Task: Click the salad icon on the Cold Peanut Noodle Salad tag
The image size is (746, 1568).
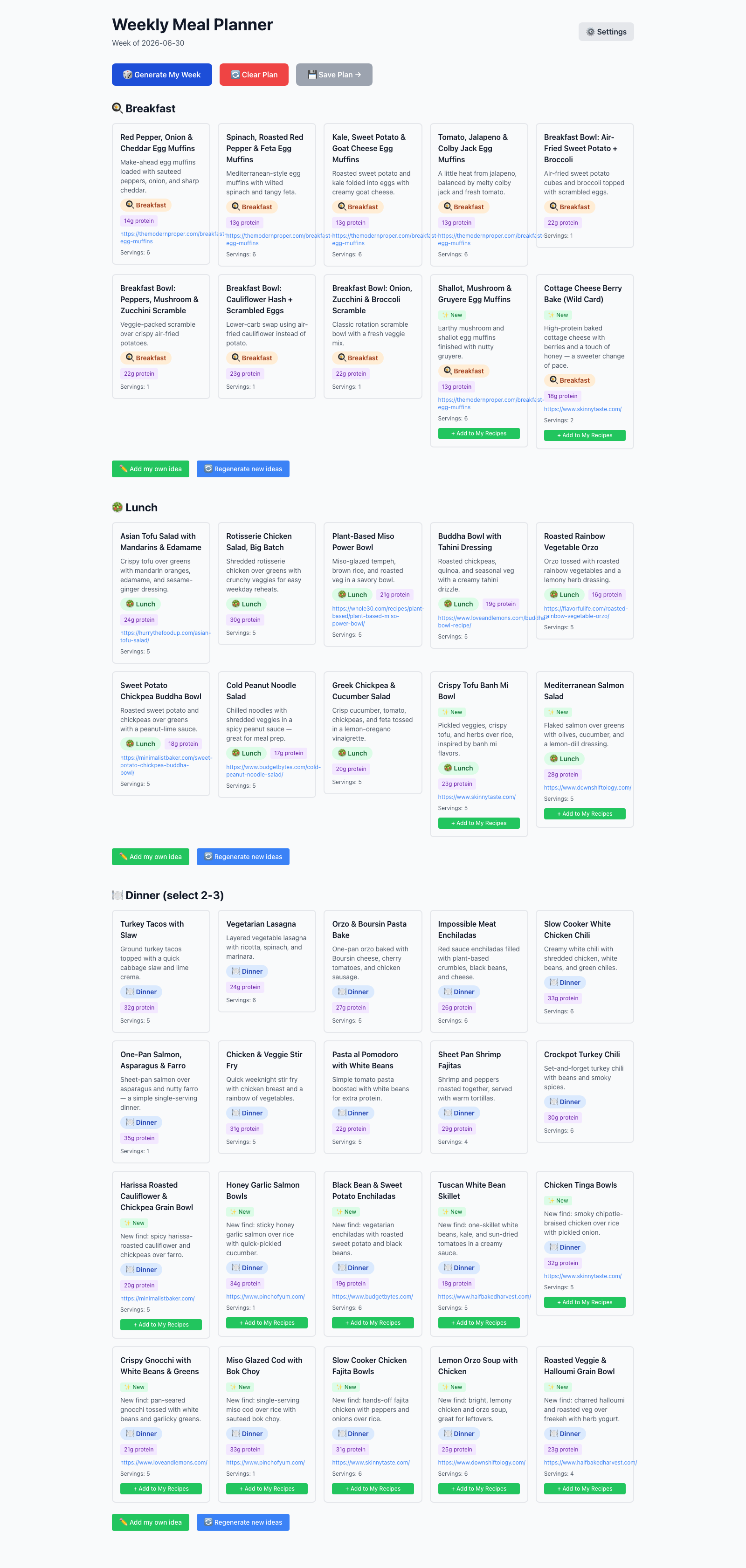Action: point(235,753)
